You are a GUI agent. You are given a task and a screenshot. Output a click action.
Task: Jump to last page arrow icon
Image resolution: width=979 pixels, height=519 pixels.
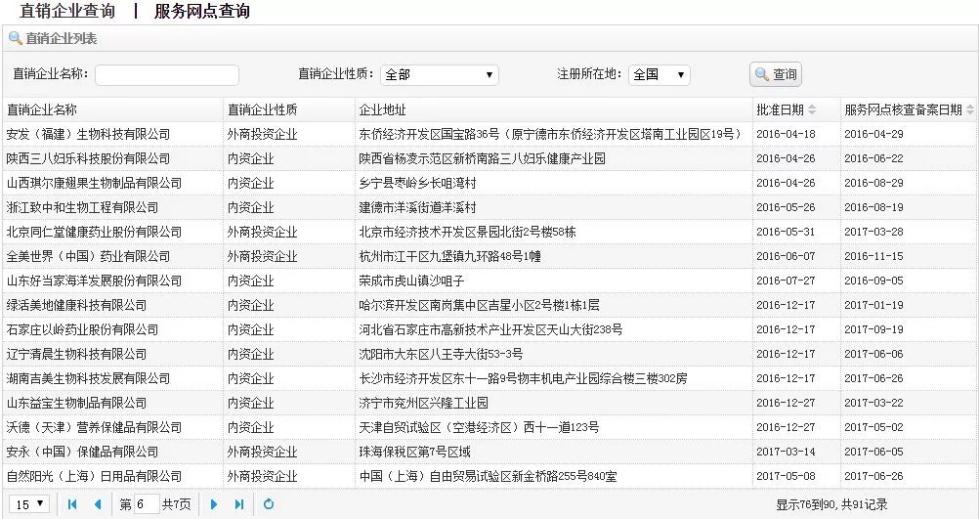(x=238, y=503)
